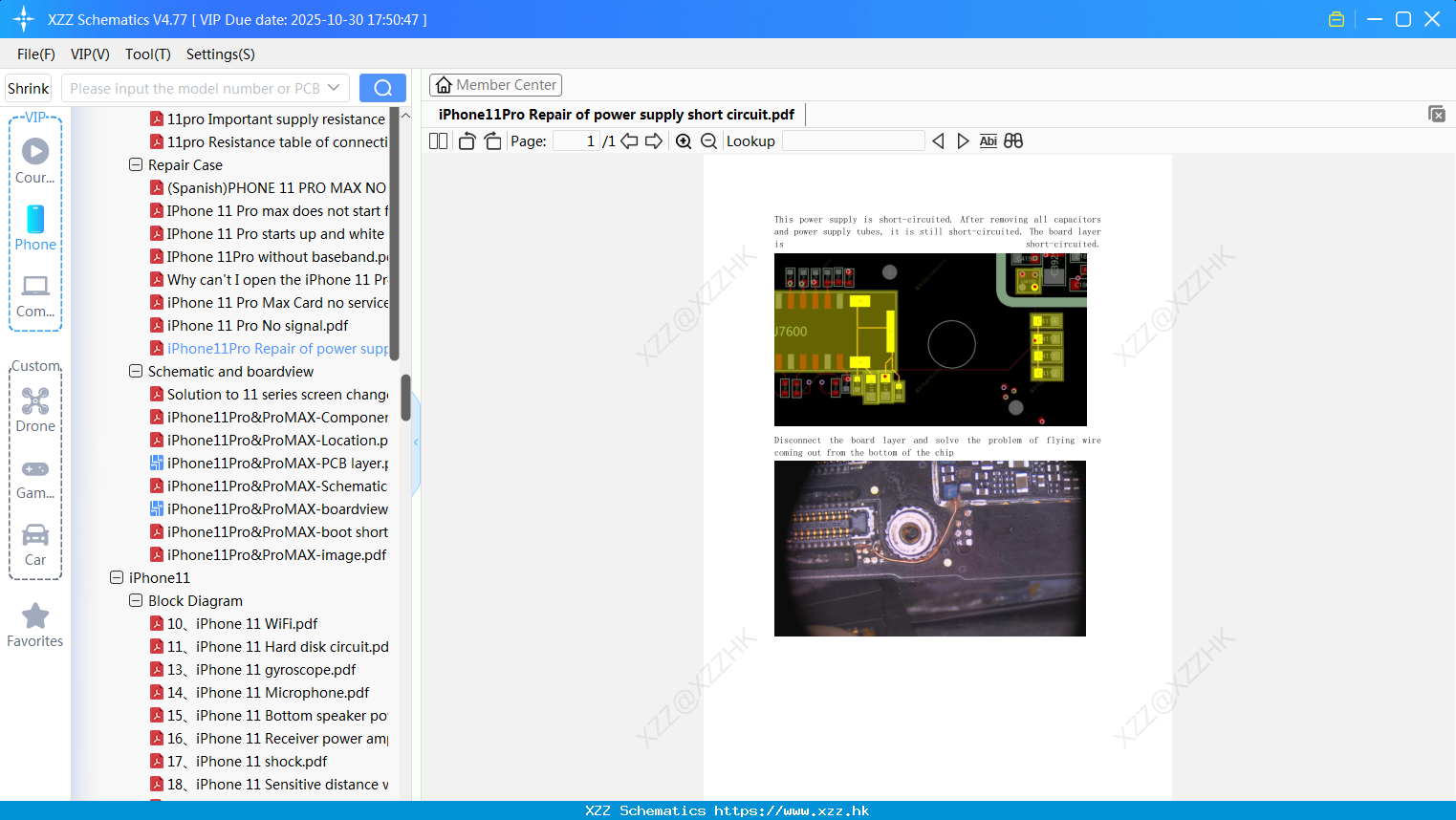Open Solution to 11 series screen change
Viewport: 1456px width, 820px height.
pos(269,394)
